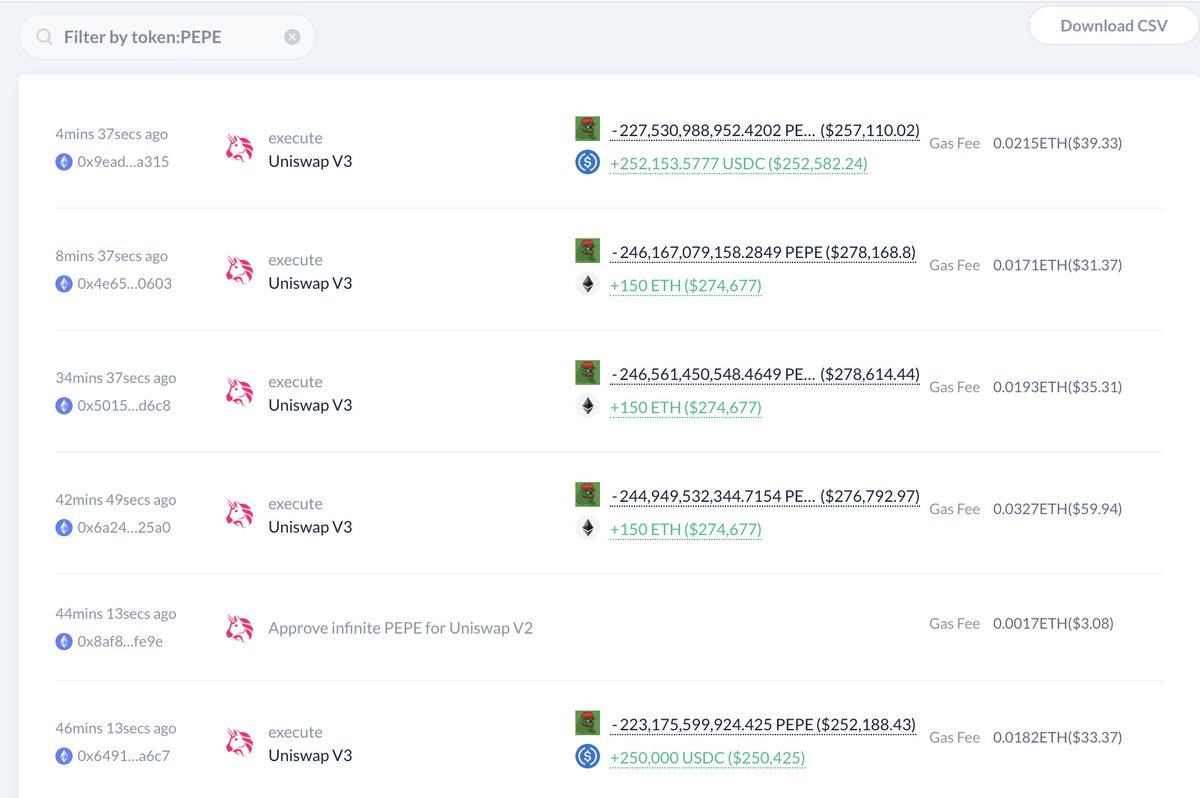Click timestamp 34mins 37secs ago
Screen dimensions: 1200x798
point(115,378)
